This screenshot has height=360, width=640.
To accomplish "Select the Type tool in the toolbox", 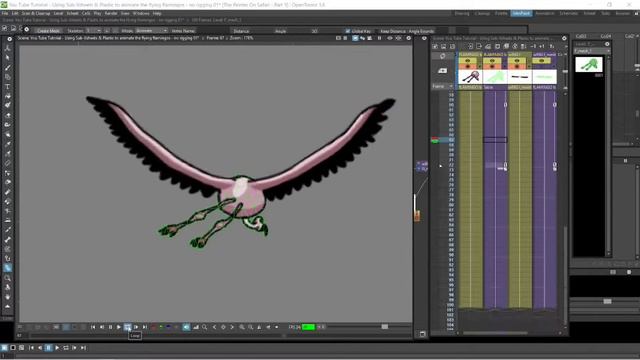I will tap(7, 87).
